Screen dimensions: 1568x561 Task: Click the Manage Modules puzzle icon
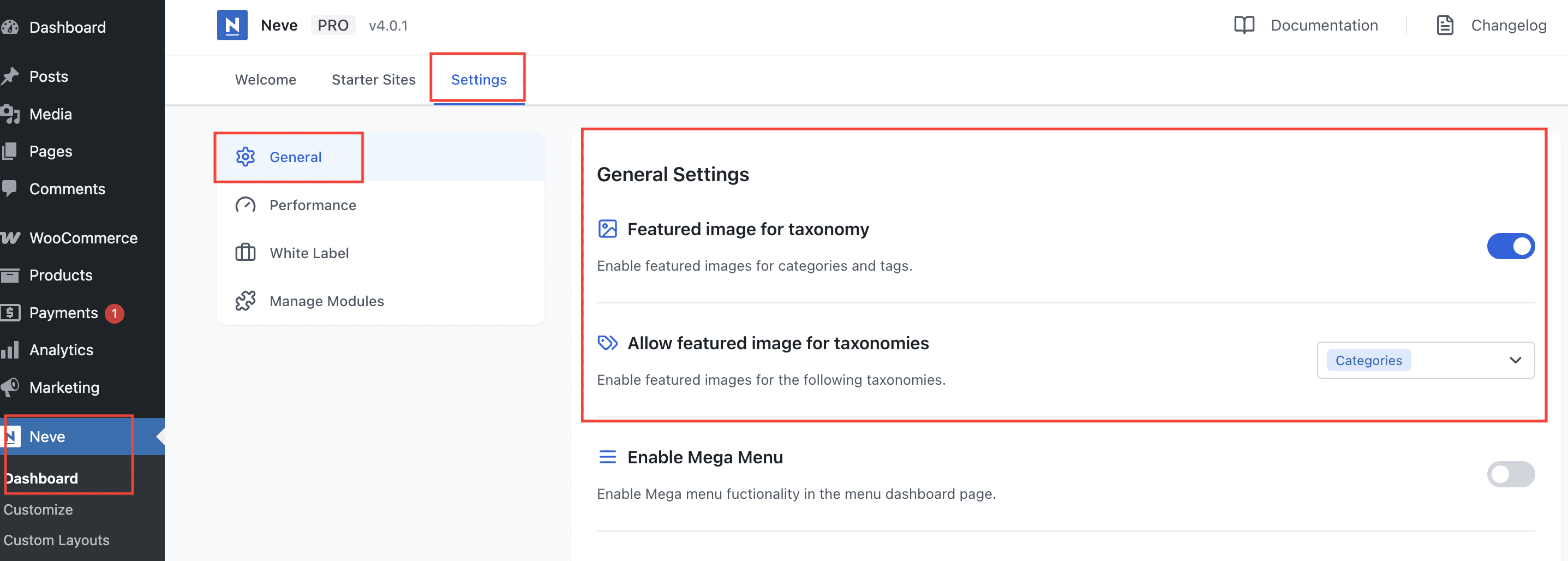246,301
